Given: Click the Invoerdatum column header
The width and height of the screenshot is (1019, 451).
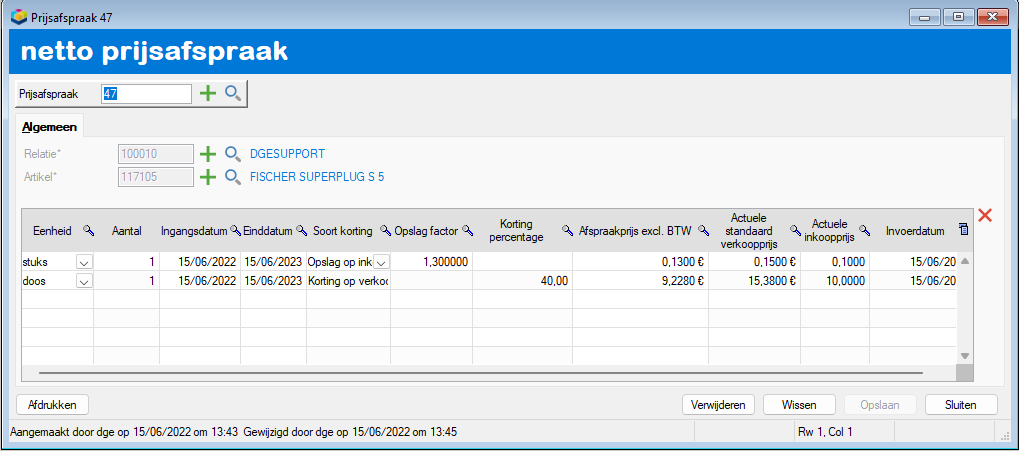Looking at the screenshot, I should click(x=915, y=230).
